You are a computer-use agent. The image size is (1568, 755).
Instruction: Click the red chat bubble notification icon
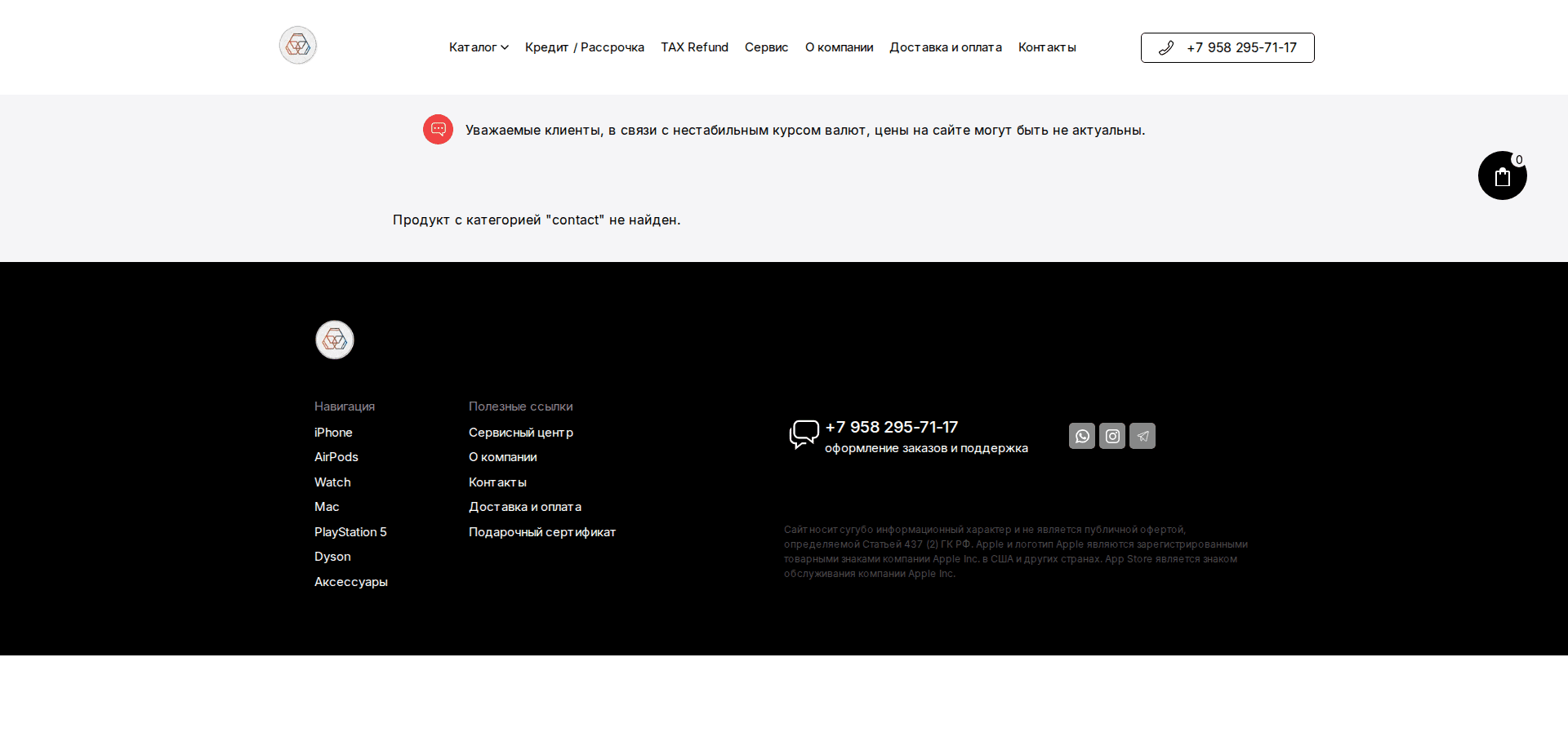(438, 129)
